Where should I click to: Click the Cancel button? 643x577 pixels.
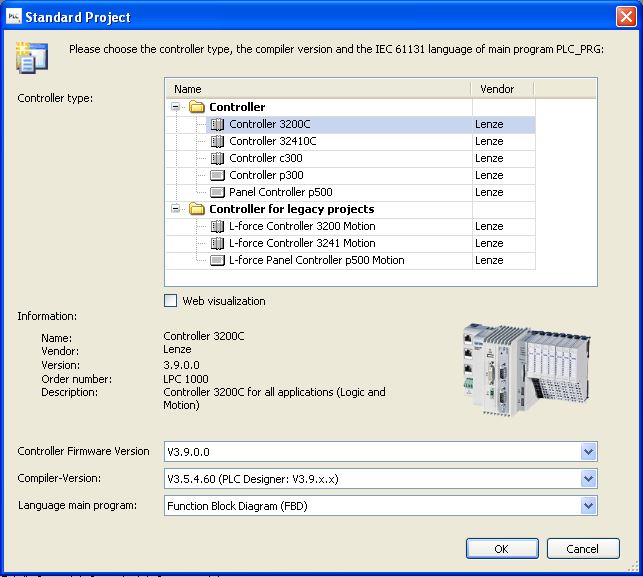tap(583, 549)
